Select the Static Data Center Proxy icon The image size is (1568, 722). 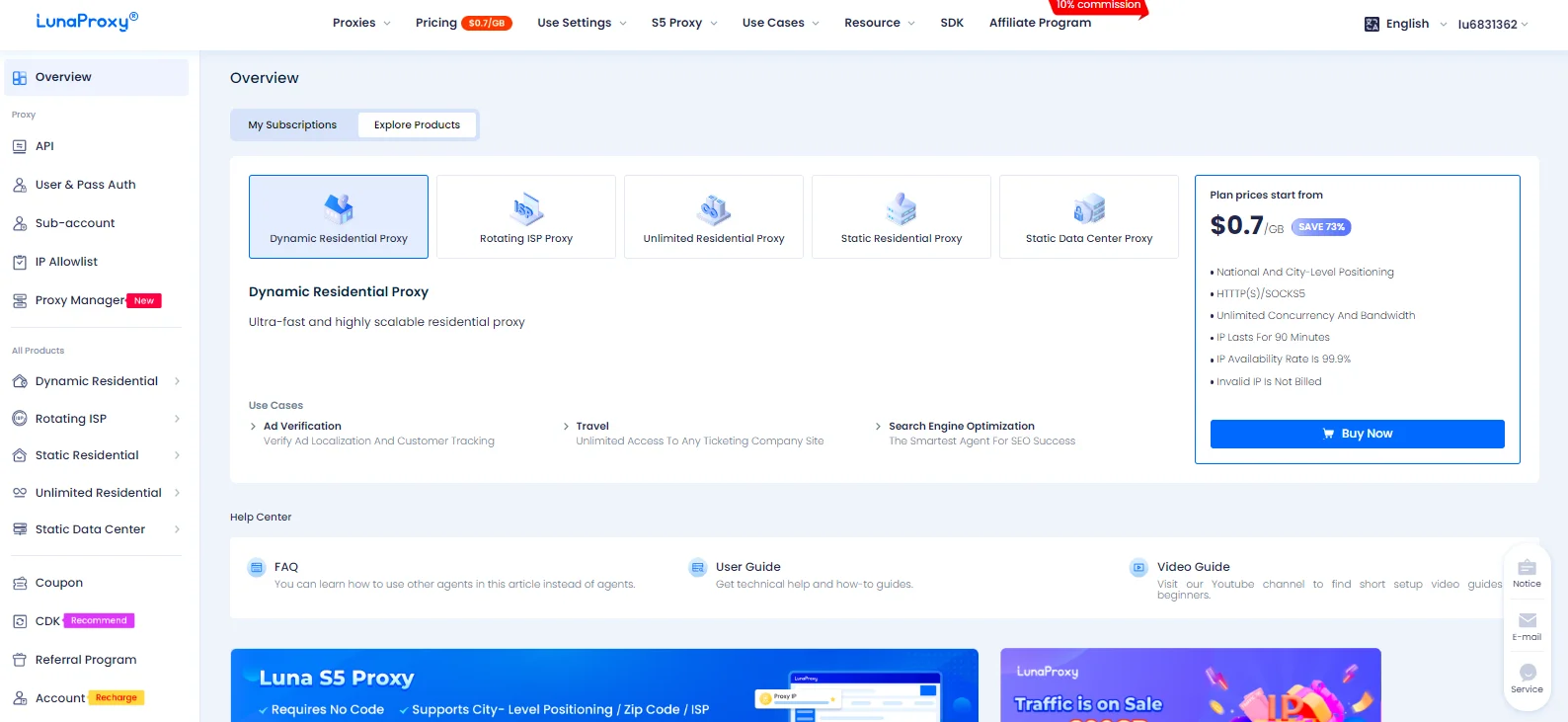point(1088,208)
